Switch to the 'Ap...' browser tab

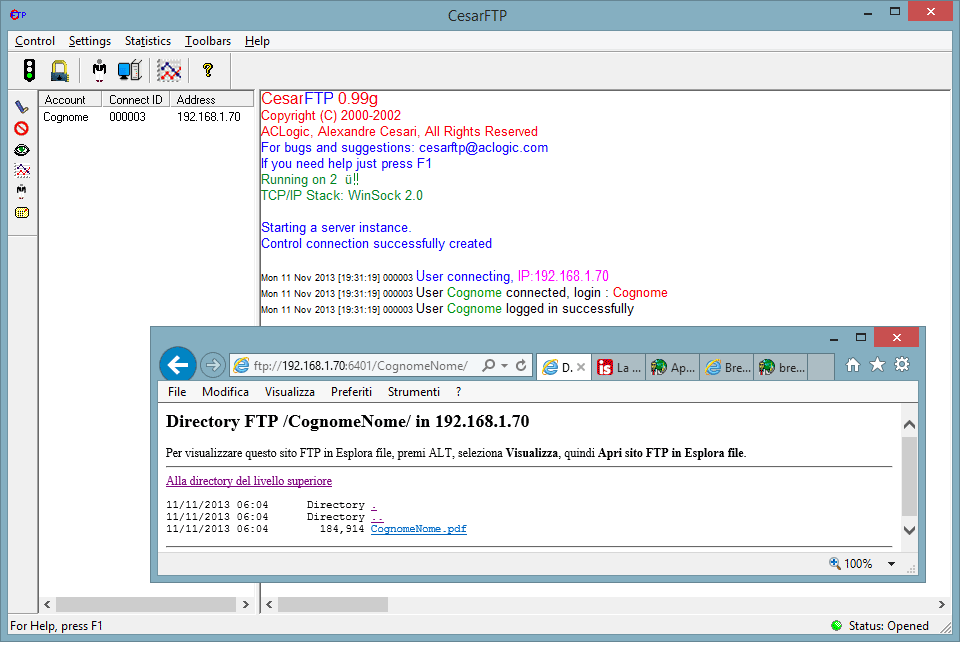(672, 367)
